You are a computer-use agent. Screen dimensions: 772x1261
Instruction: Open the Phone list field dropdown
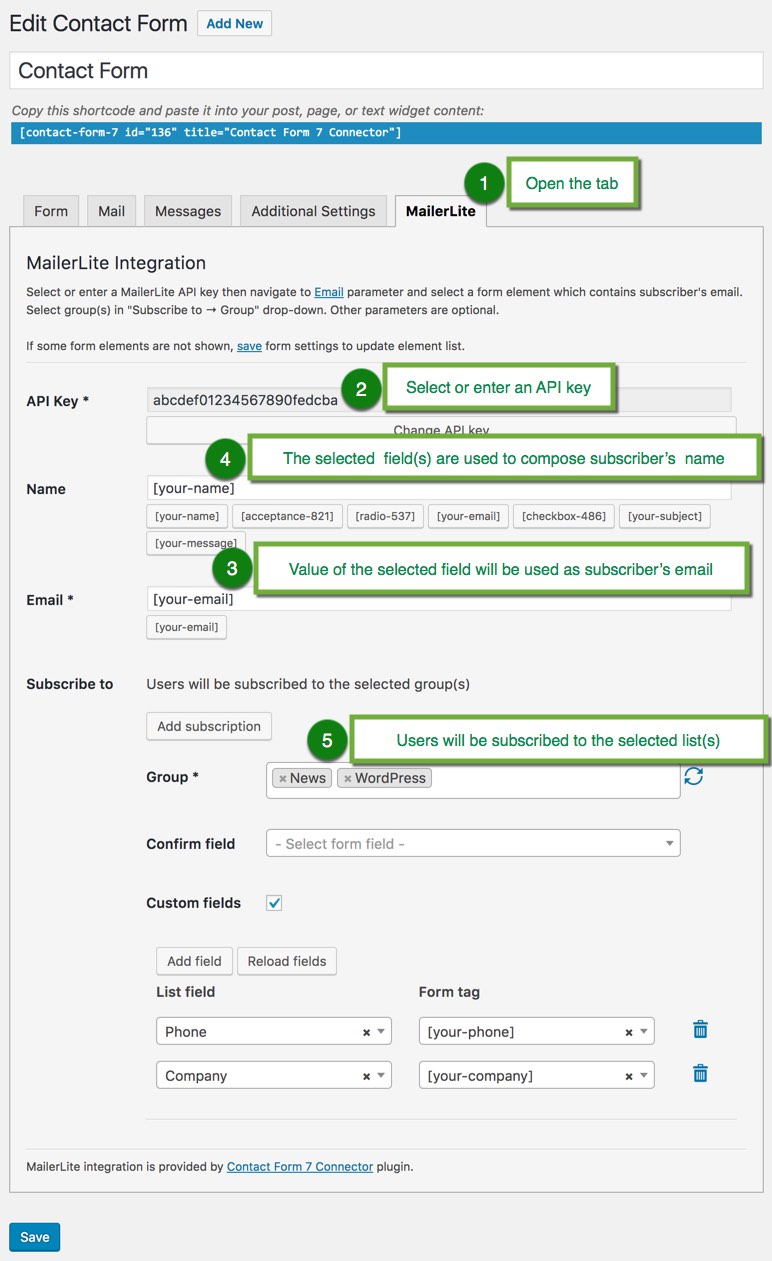[x=274, y=1031]
